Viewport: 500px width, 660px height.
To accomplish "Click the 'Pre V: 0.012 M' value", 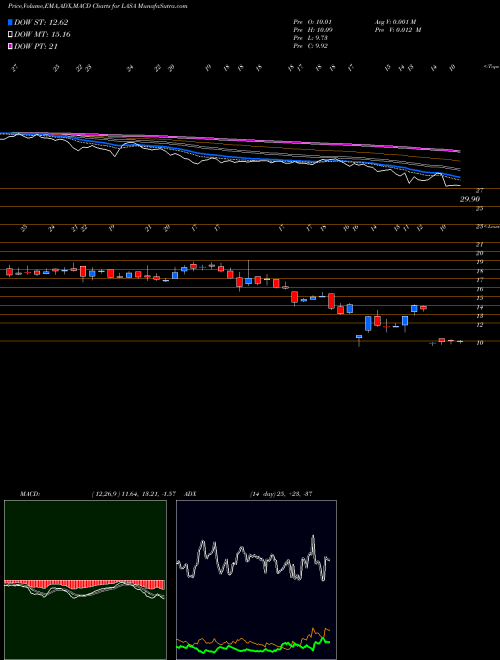I will click(397, 30).
